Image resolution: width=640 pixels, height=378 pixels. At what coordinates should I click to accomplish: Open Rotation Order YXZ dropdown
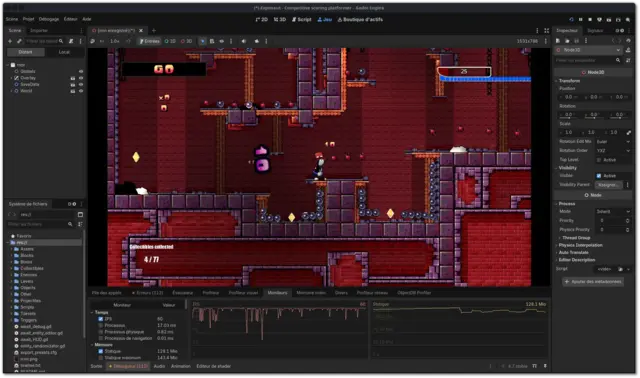coord(613,151)
